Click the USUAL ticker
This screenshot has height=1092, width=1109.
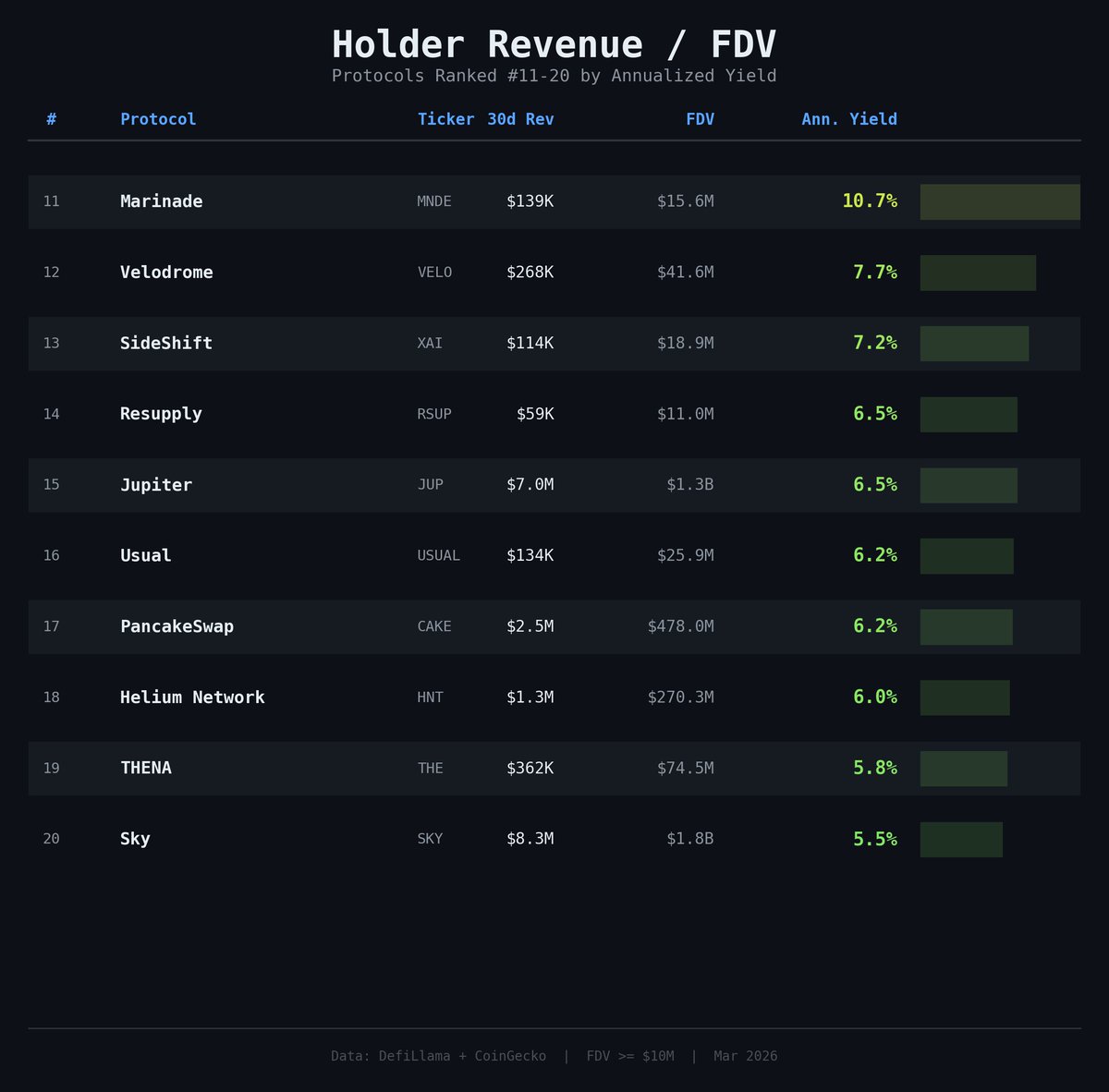(438, 555)
